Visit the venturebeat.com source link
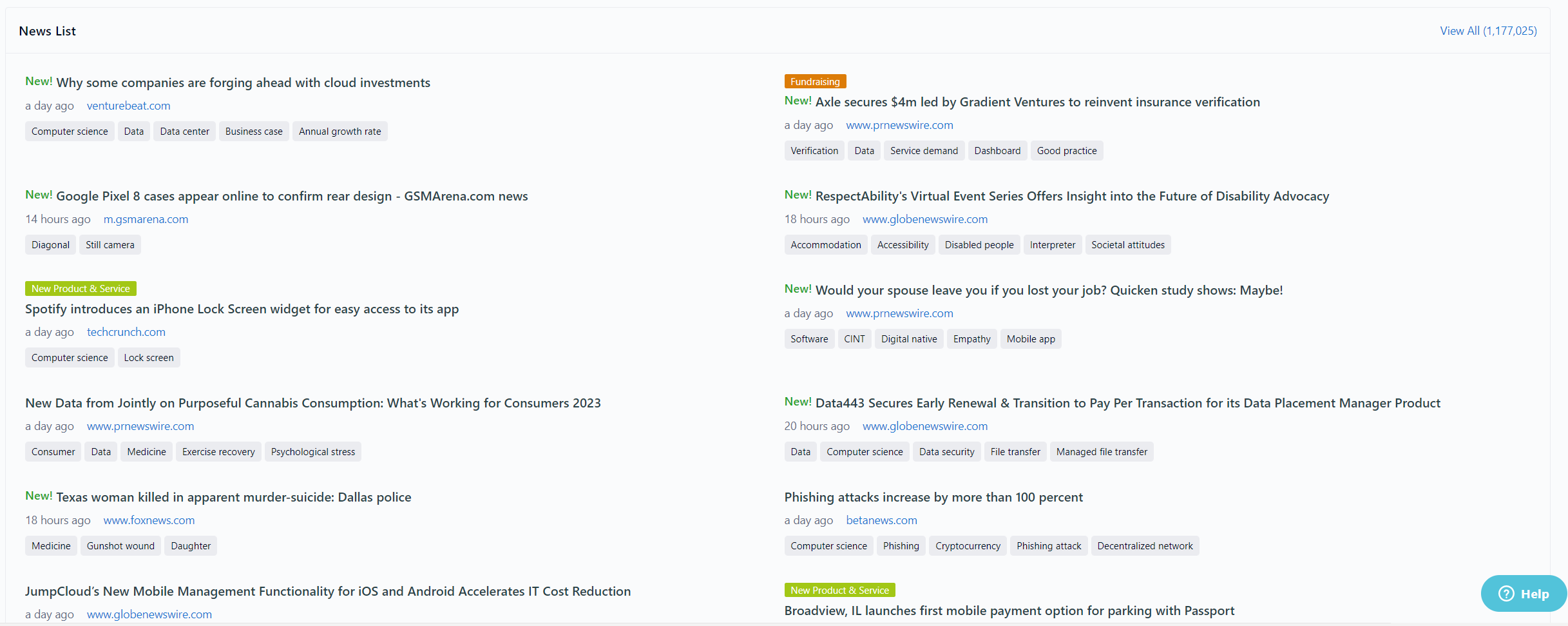 pos(128,106)
